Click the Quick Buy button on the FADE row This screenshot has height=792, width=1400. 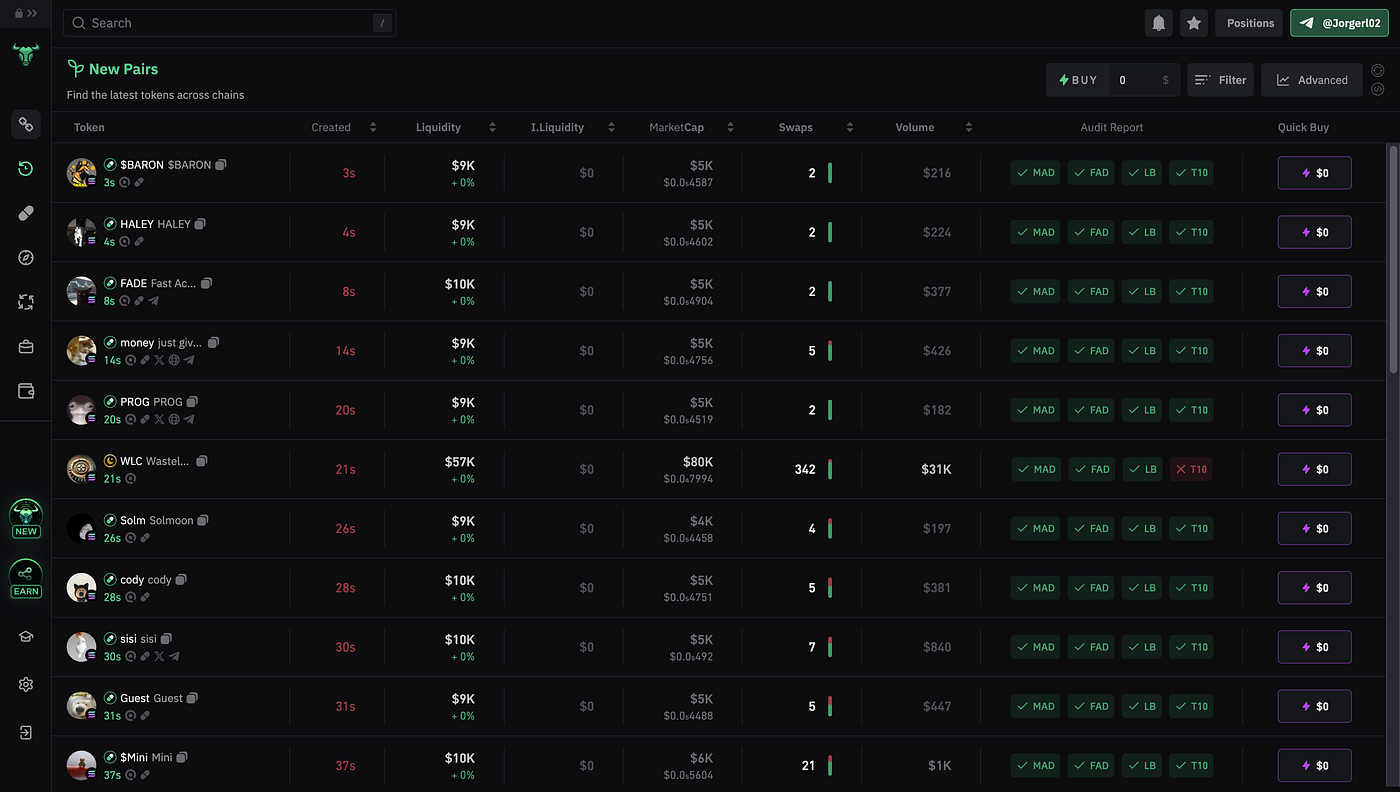1314,291
